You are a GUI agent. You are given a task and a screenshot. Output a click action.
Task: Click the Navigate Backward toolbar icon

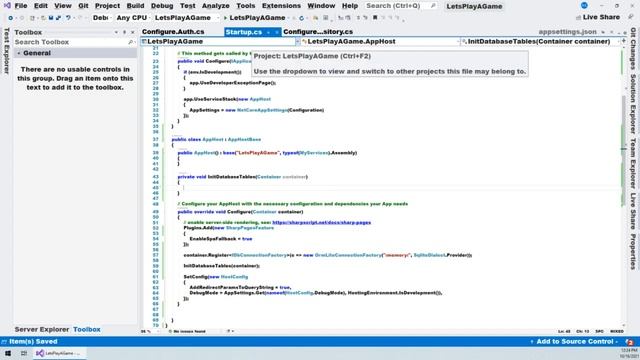tap(10, 18)
